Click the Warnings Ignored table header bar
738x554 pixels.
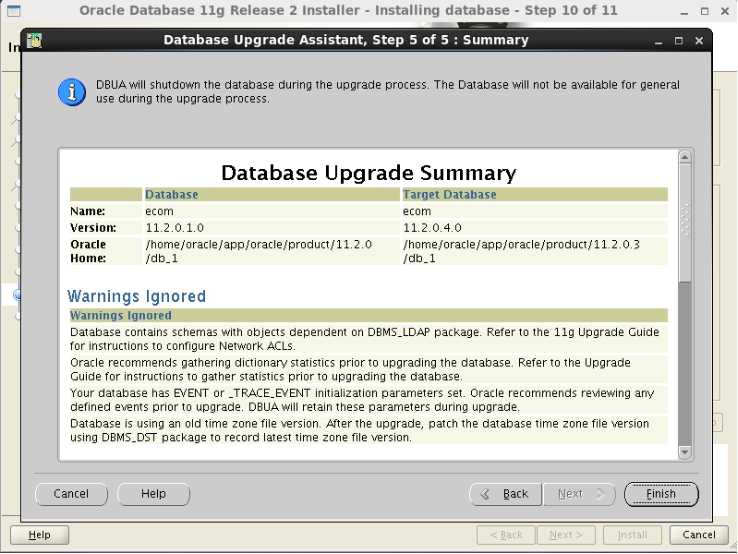[369, 315]
